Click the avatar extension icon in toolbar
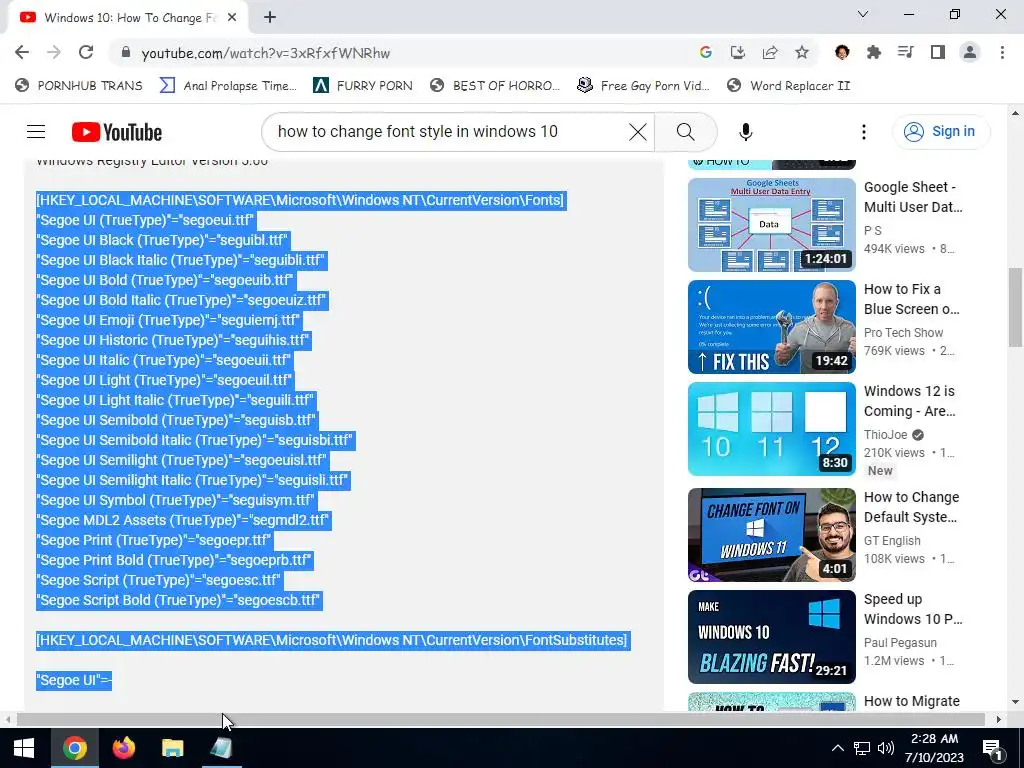Screen dimensions: 1024x768 (842, 52)
